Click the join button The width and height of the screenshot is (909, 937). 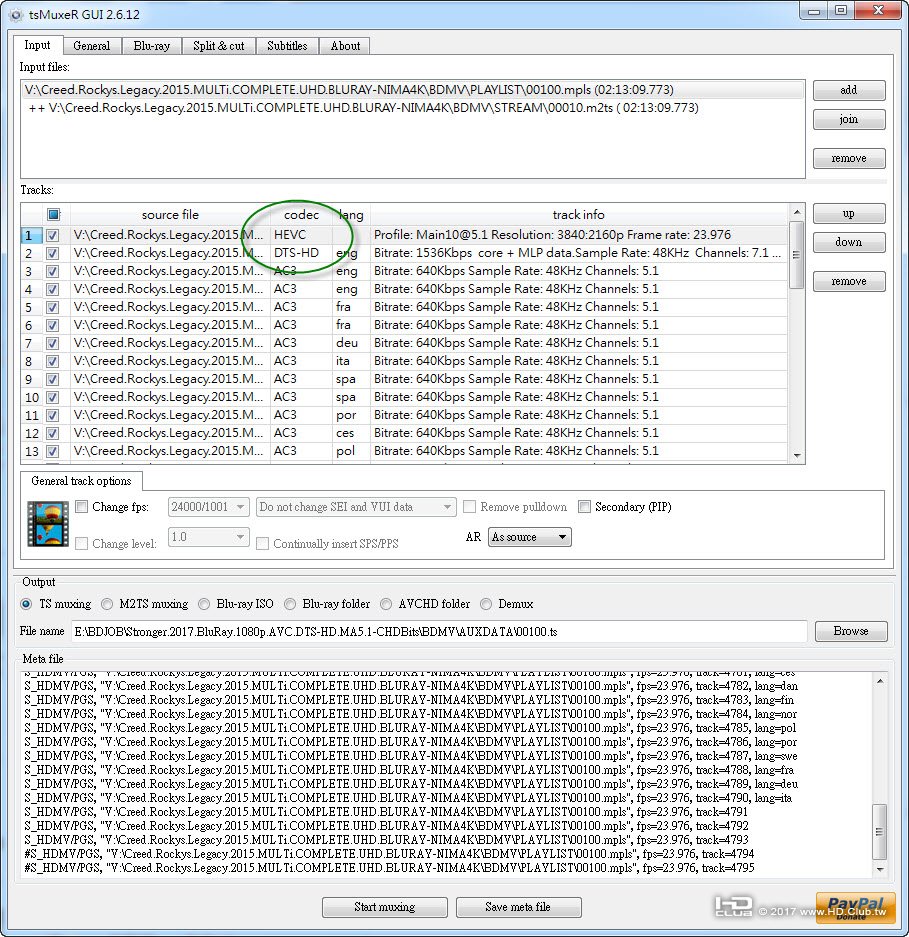coord(849,120)
